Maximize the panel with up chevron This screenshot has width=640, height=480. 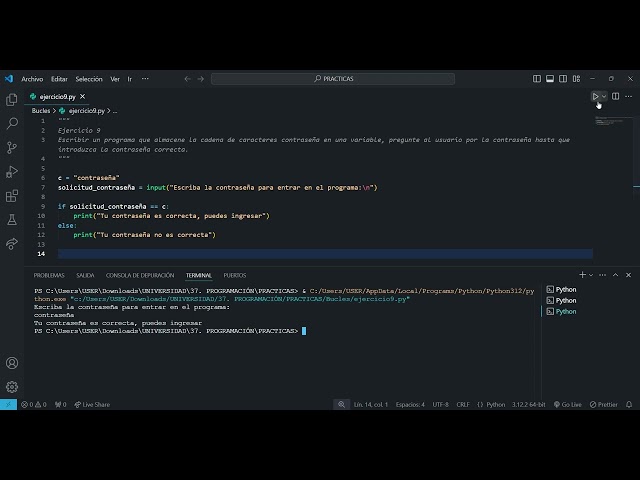click(x=616, y=275)
